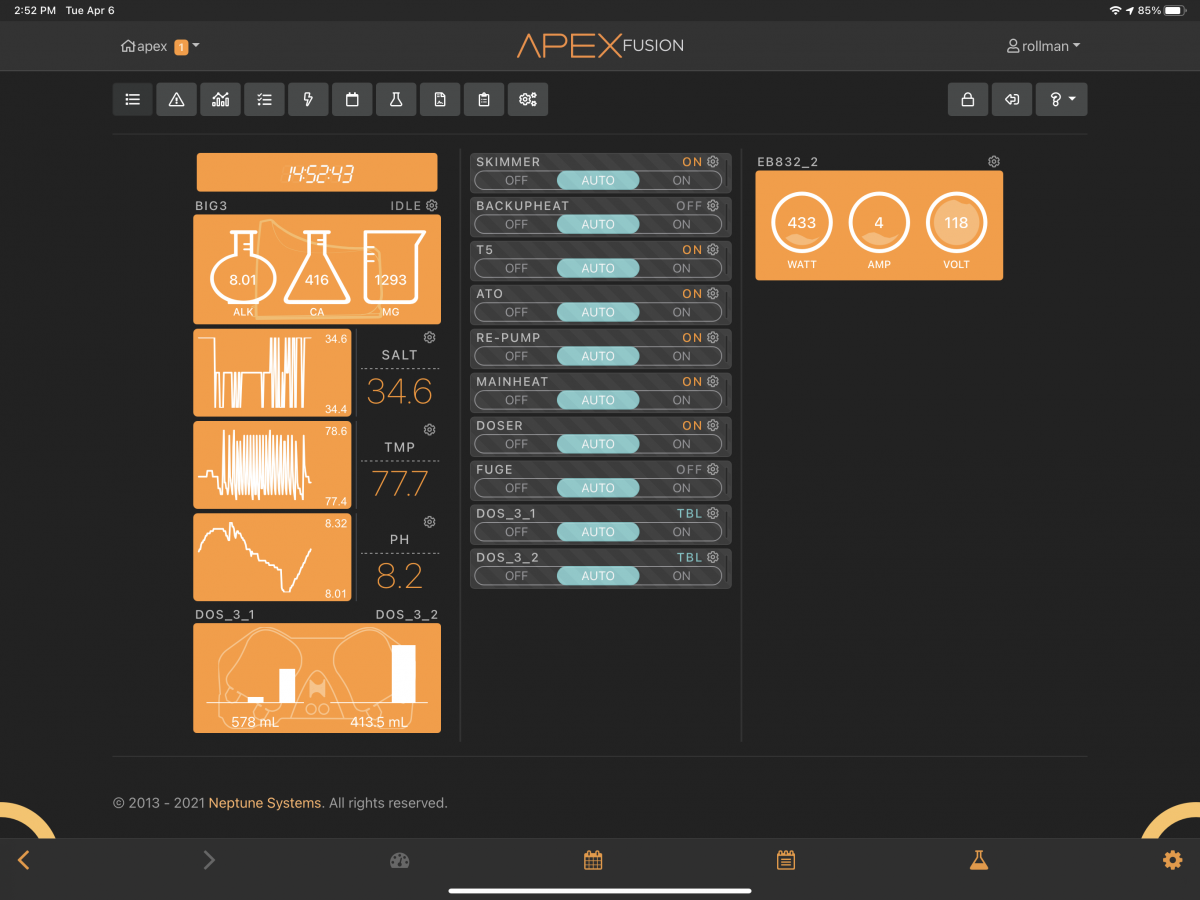Expand the apex home dropdown

pyautogui.click(x=160, y=46)
